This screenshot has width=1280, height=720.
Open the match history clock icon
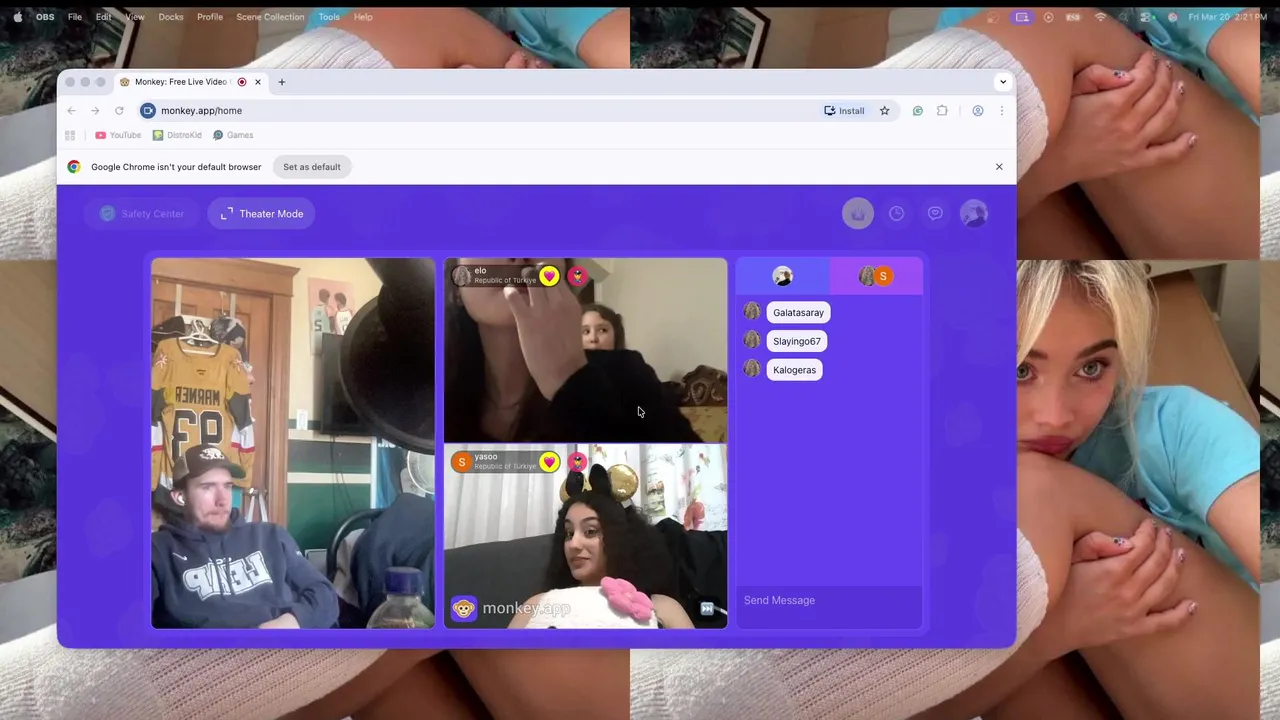point(897,213)
